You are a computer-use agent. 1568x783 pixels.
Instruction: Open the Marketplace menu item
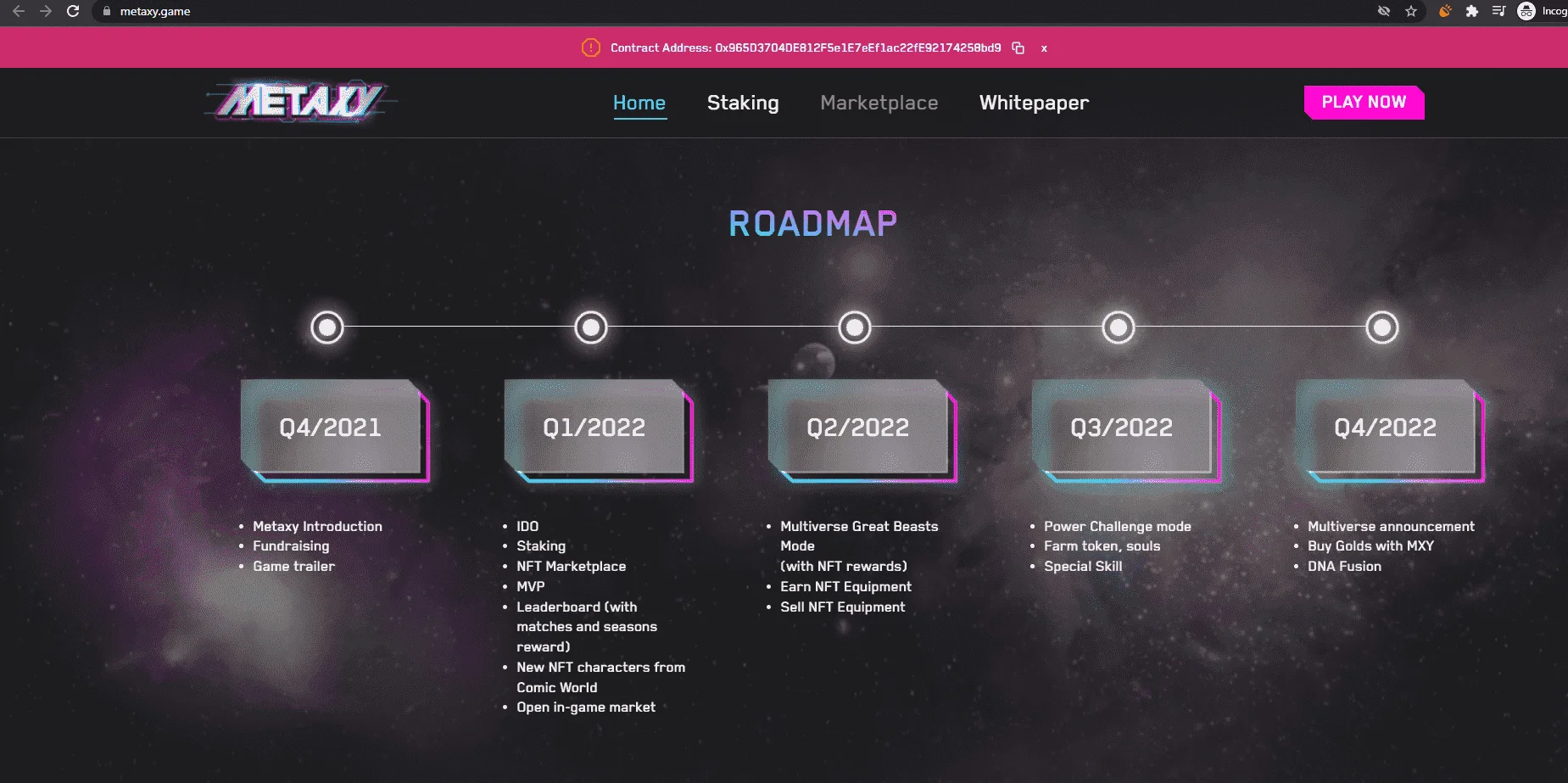(x=879, y=103)
